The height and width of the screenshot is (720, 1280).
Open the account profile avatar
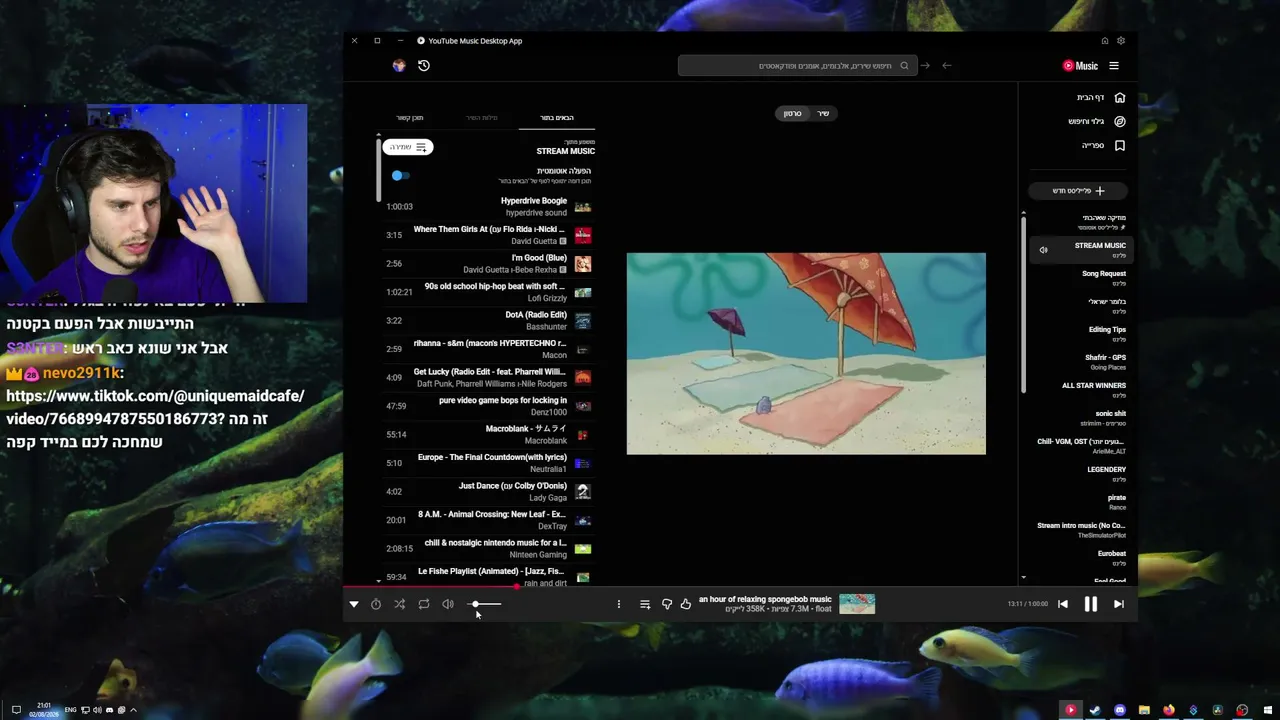(399, 66)
